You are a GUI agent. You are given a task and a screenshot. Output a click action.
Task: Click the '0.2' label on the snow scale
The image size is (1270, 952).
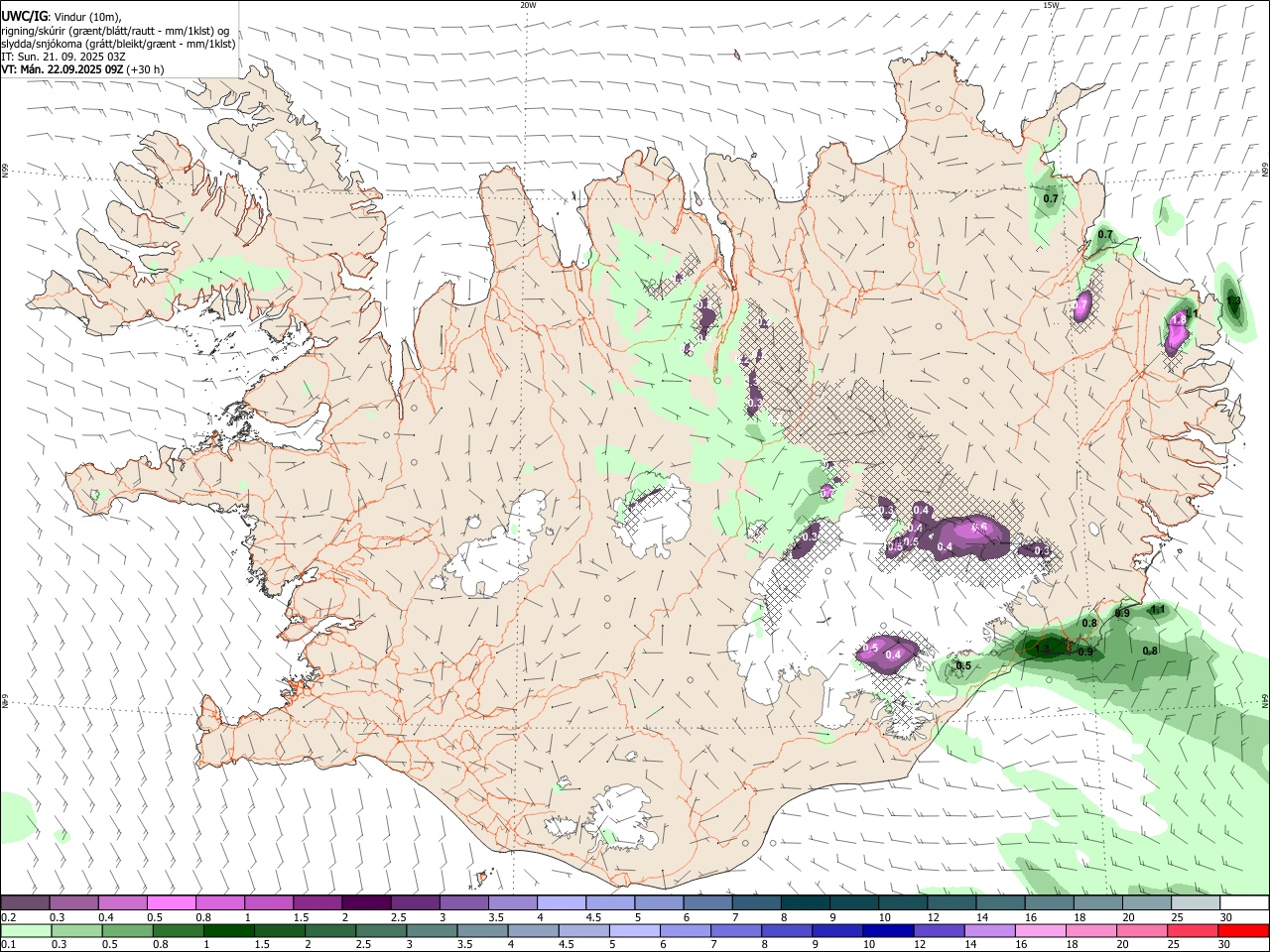pos(8,917)
